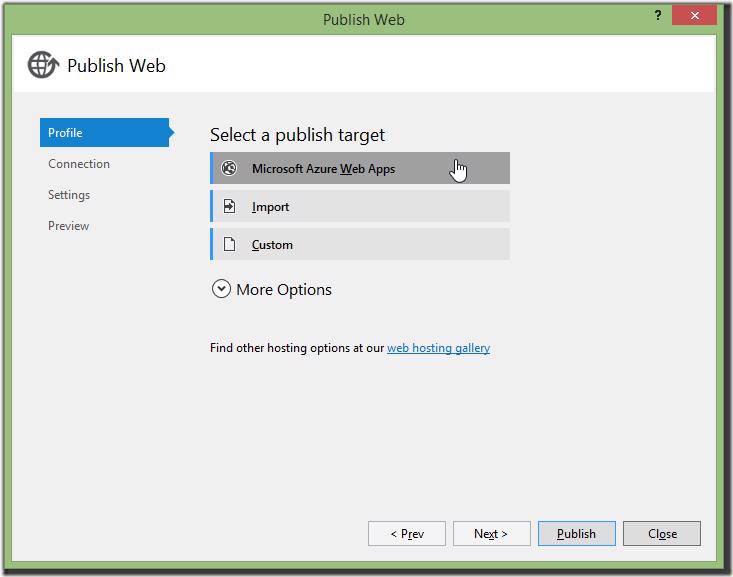Click the More Options label

284,289
